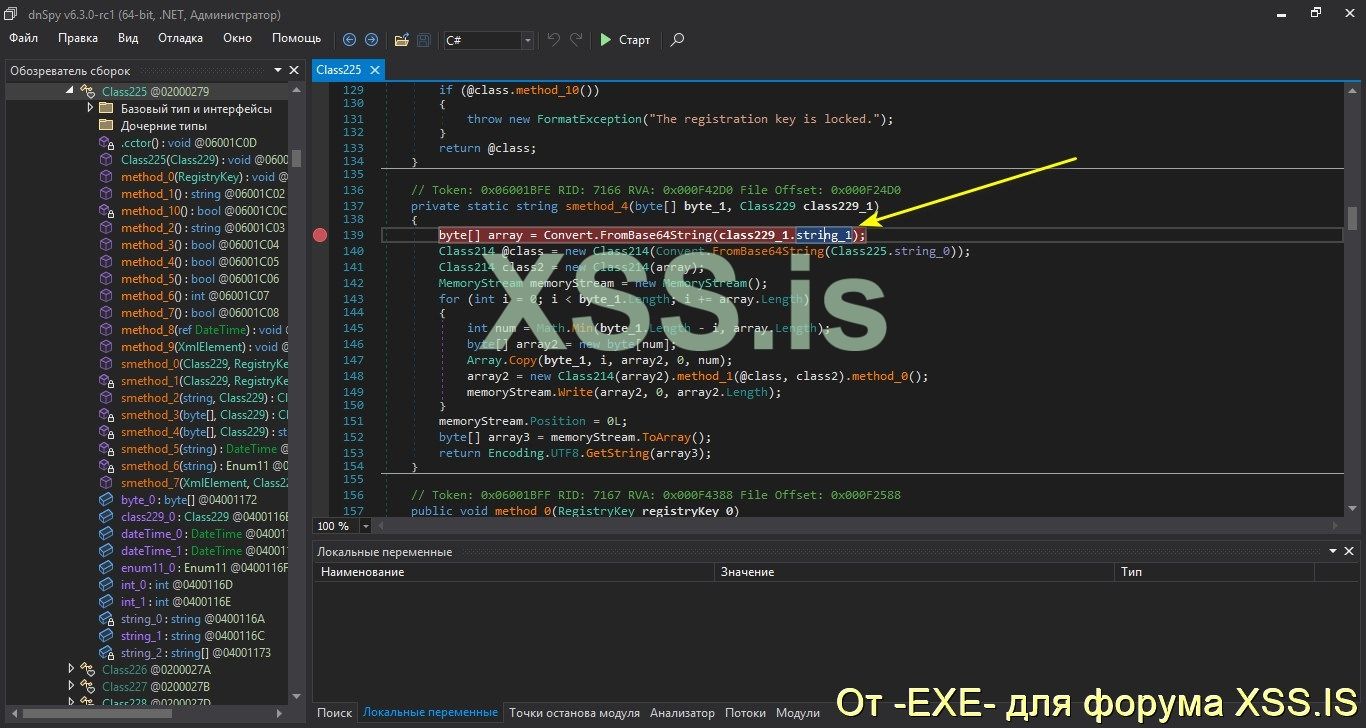Click the magnifier search icon in toolbar

[x=677, y=40]
